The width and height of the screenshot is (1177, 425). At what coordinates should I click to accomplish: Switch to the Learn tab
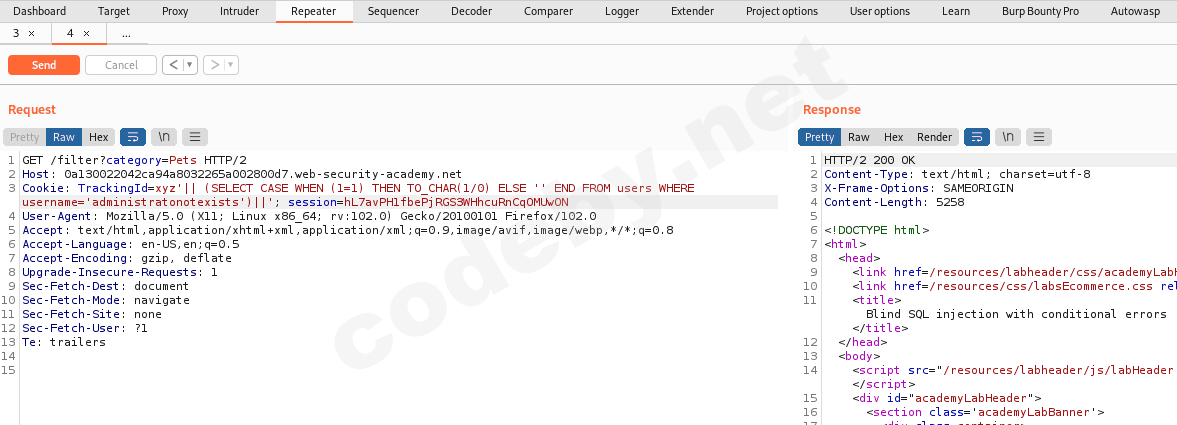coord(956,11)
